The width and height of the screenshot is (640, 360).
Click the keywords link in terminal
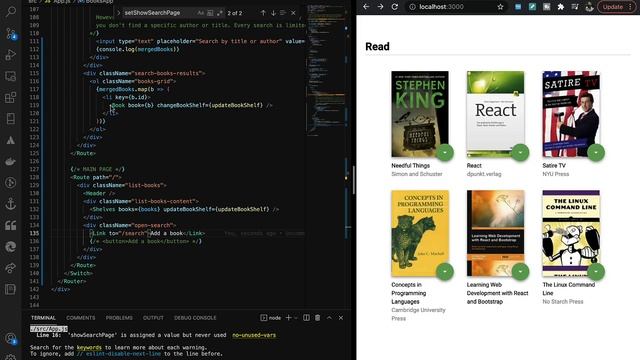click(x=89, y=347)
